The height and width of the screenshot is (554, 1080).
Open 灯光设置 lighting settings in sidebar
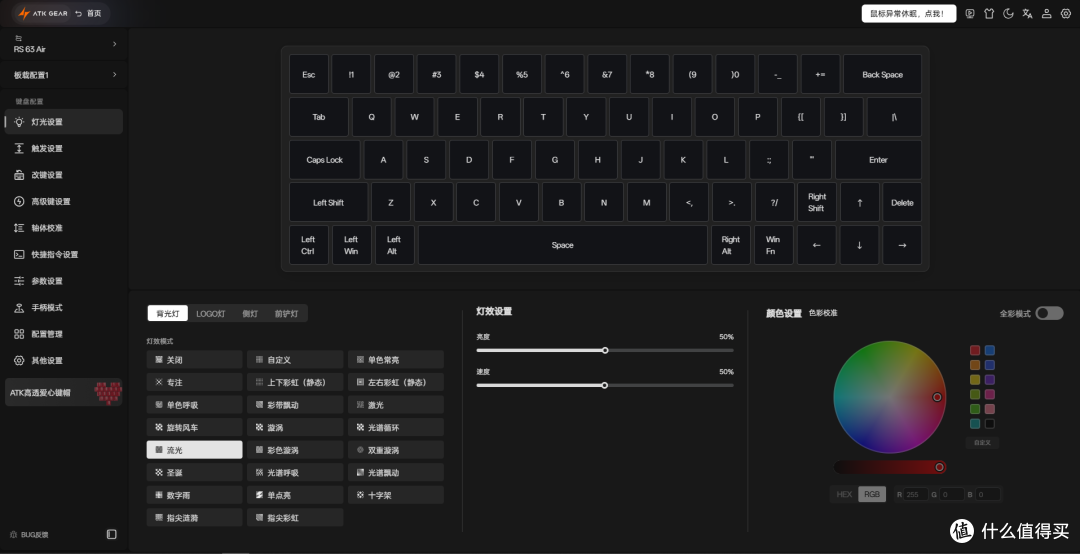pyautogui.click(x=64, y=121)
